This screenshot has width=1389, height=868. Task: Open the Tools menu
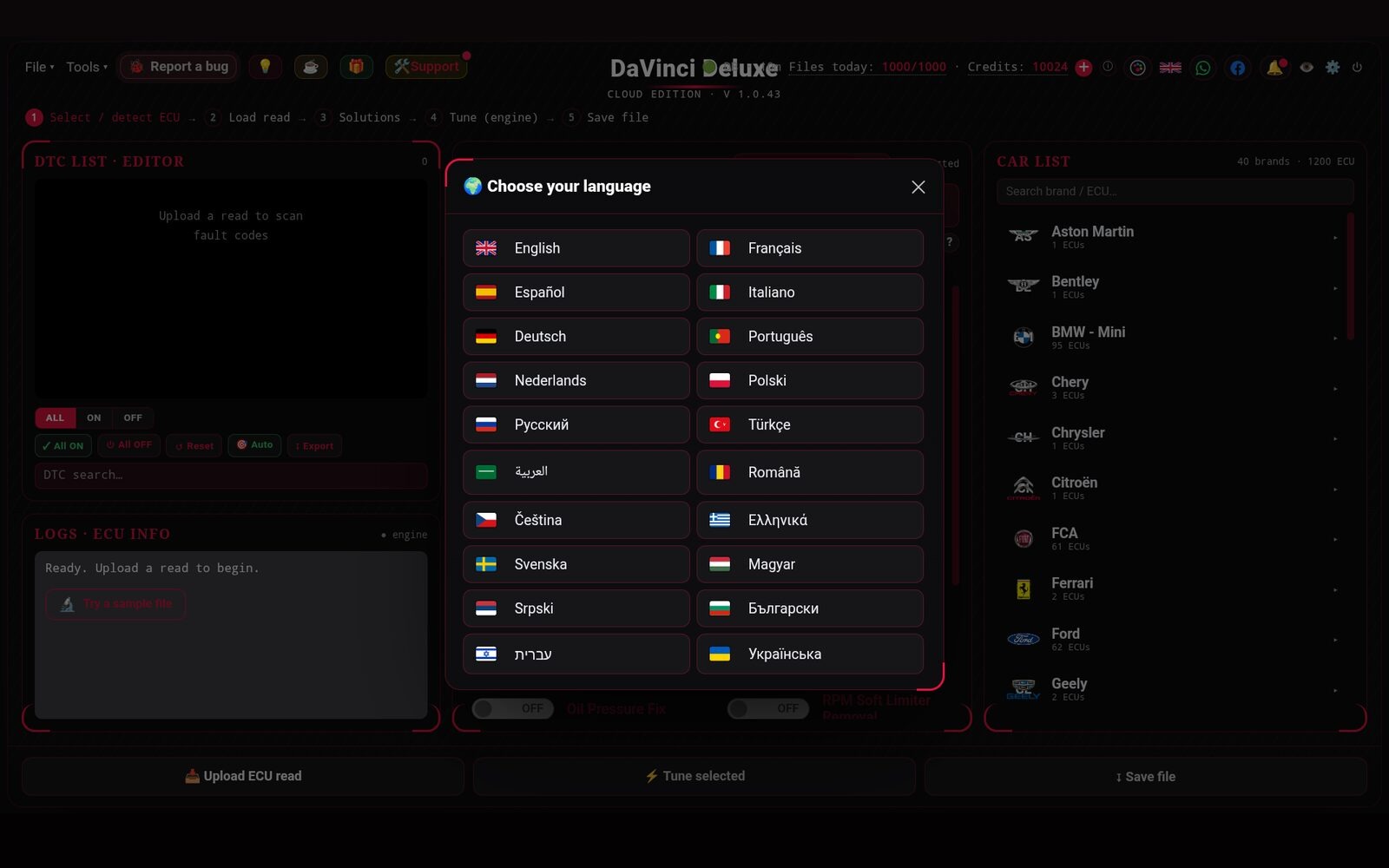(x=87, y=67)
